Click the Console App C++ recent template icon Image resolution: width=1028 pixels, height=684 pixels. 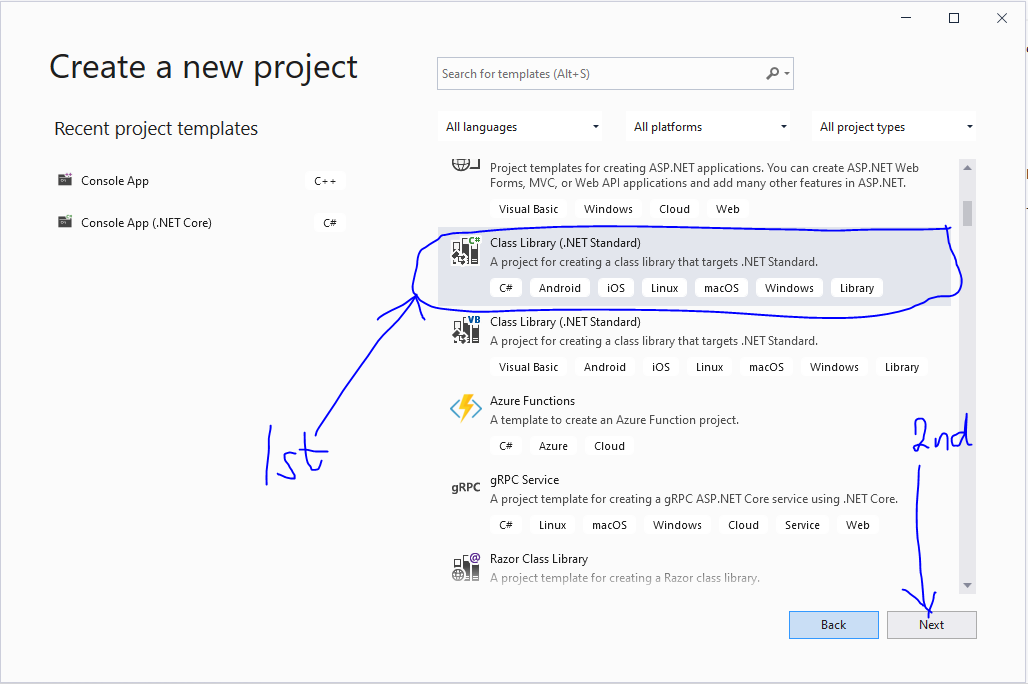coord(65,180)
